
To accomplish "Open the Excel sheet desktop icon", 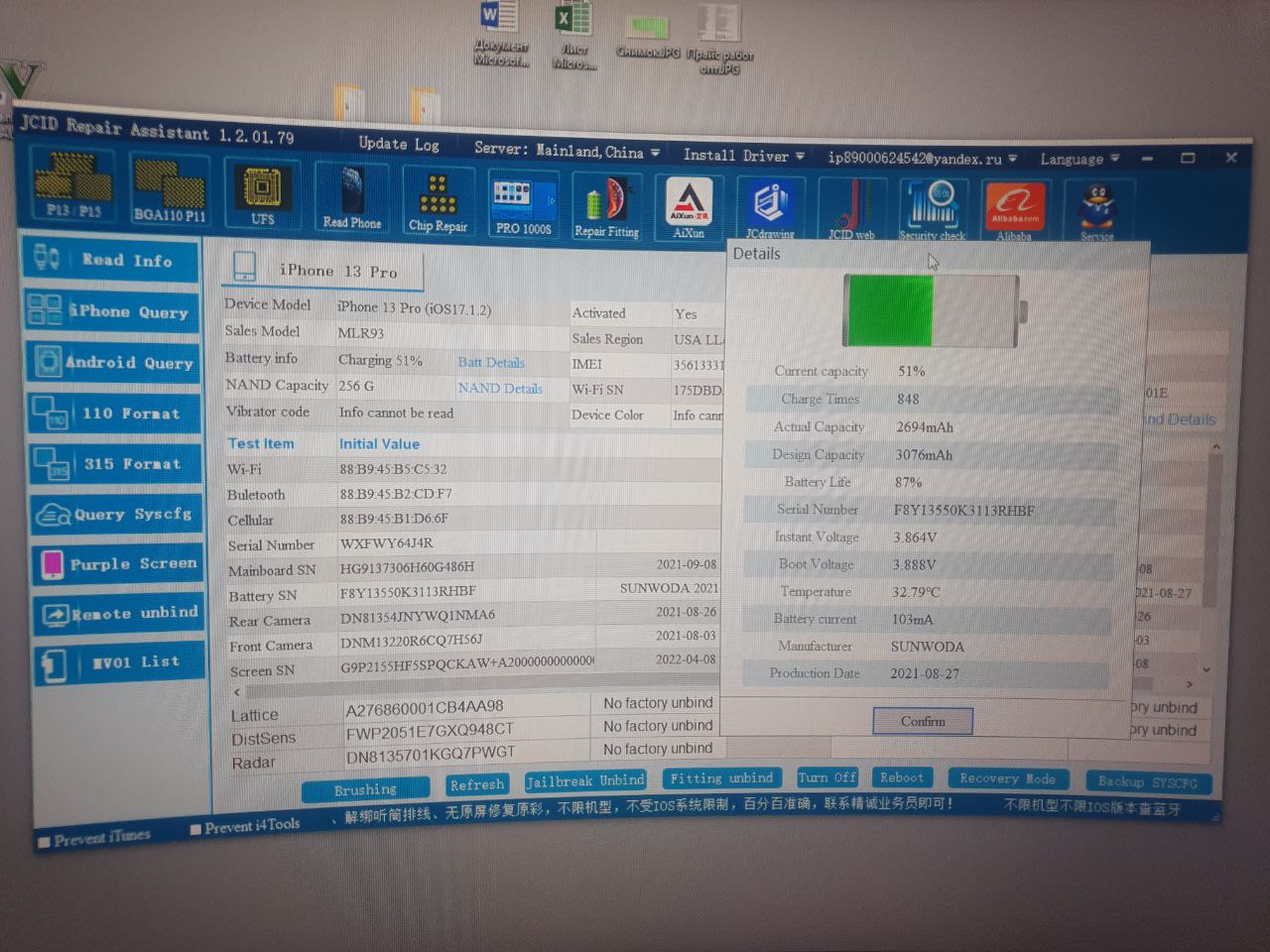I will pyautogui.click(x=574, y=35).
